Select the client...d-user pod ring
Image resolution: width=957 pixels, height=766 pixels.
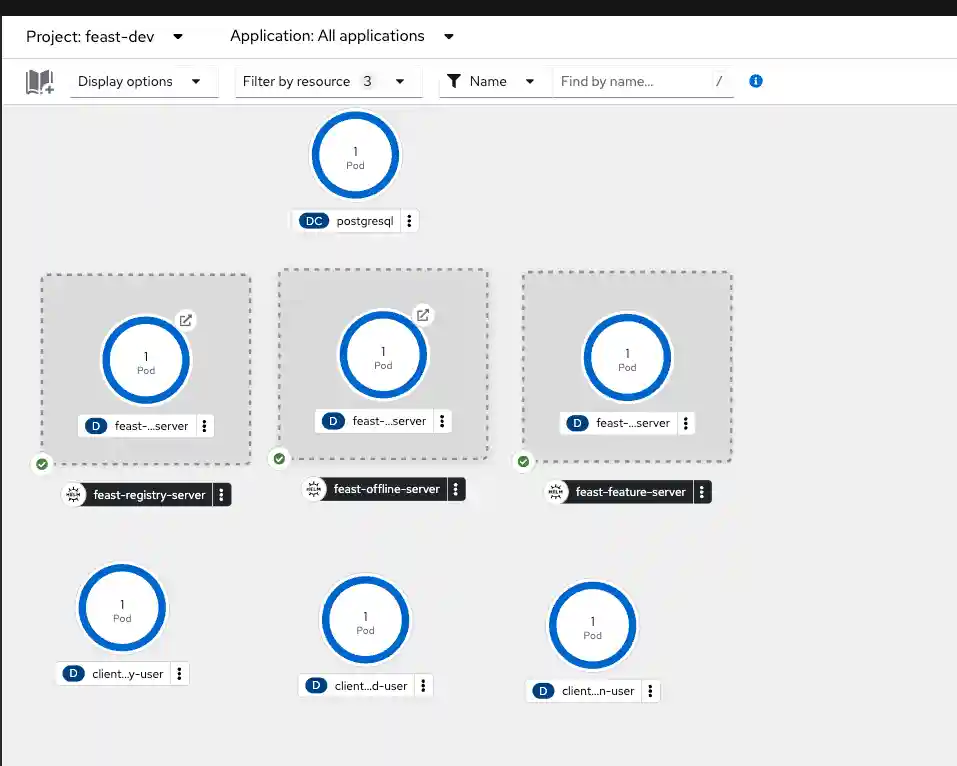pyautogui.click(x=366, y=620)
